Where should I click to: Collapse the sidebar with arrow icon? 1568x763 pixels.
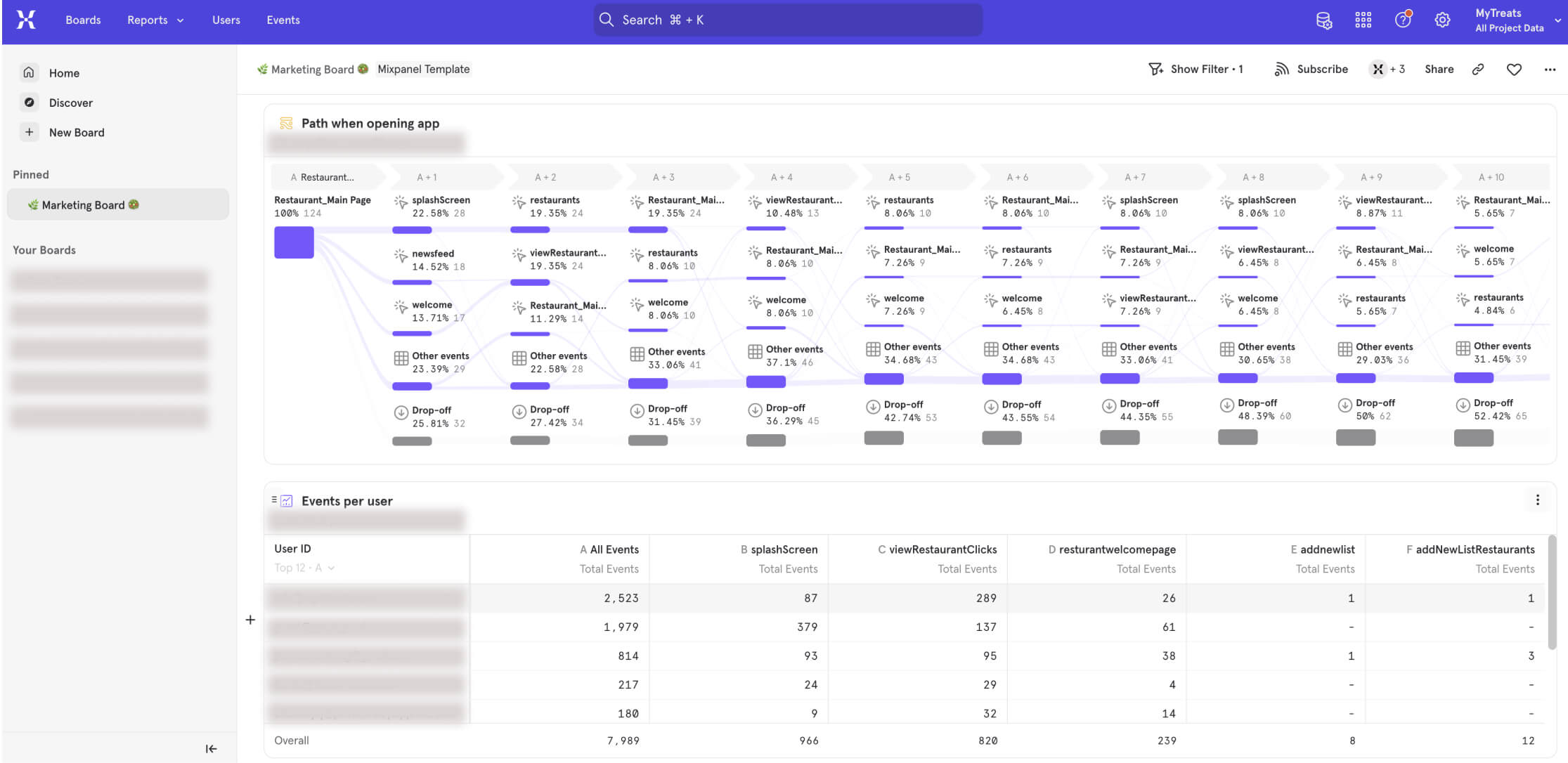211,748
